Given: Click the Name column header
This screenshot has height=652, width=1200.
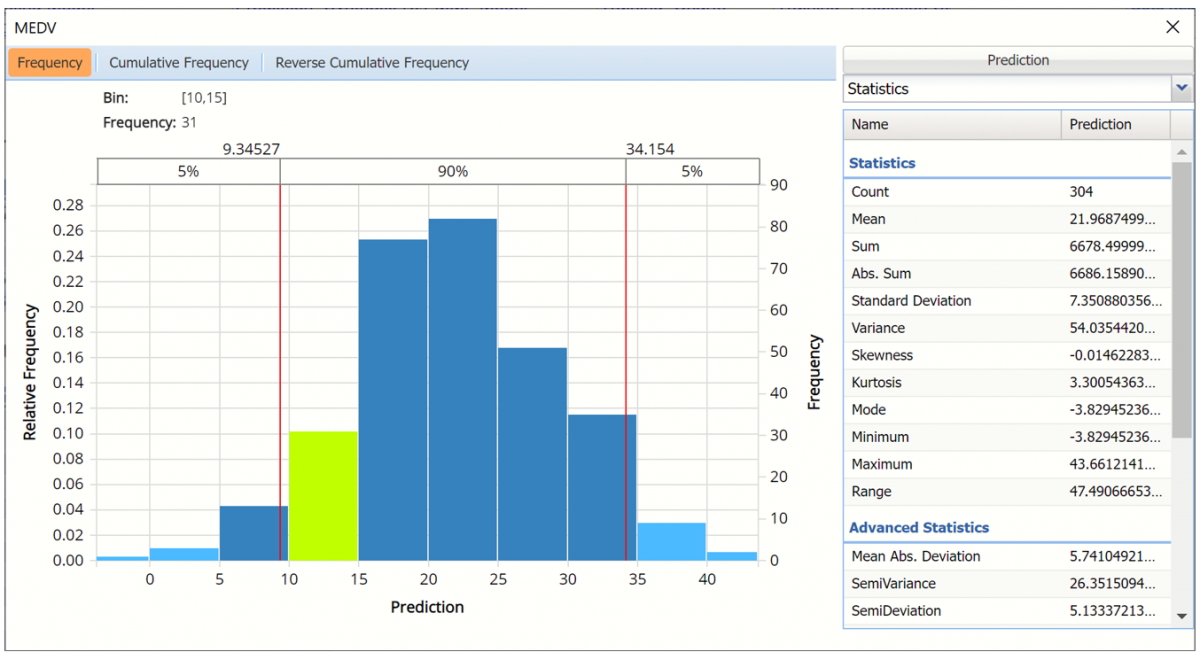Looking at the screenshot, I should click(952, 125).
